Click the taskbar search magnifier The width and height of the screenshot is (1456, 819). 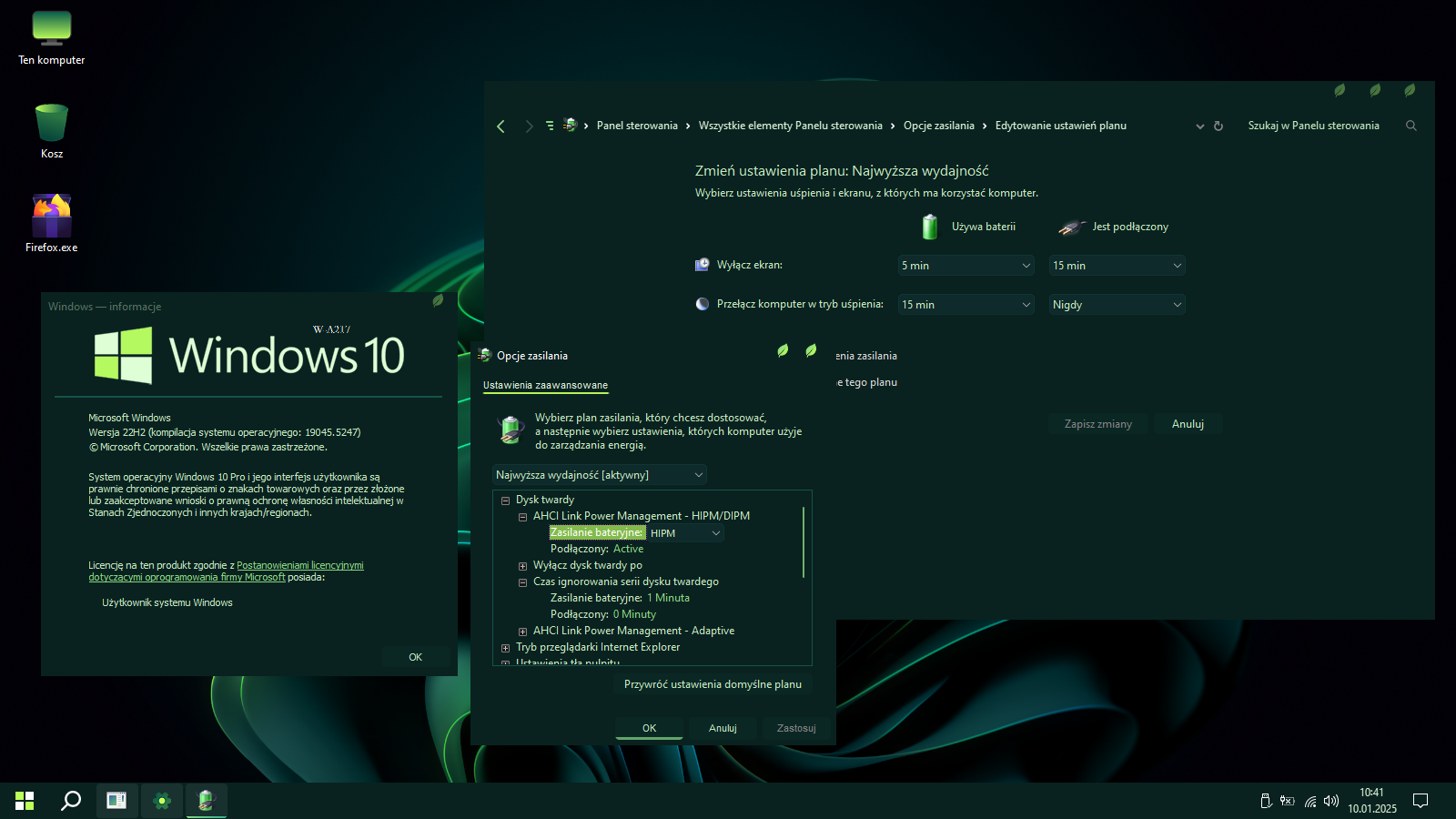(71, 801)
